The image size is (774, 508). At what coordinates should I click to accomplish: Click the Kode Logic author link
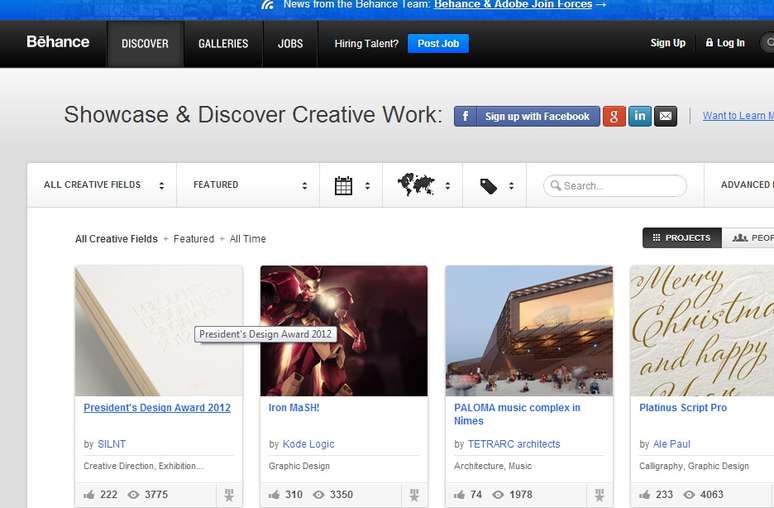click(x=308, y=444)
